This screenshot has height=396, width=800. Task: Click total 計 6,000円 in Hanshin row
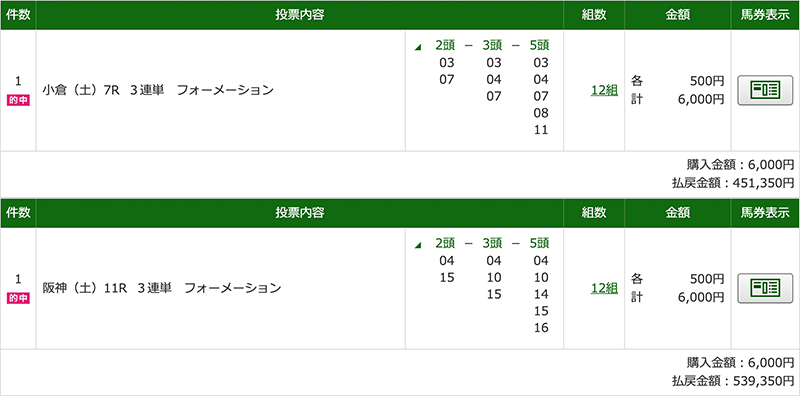click(678, 298)
